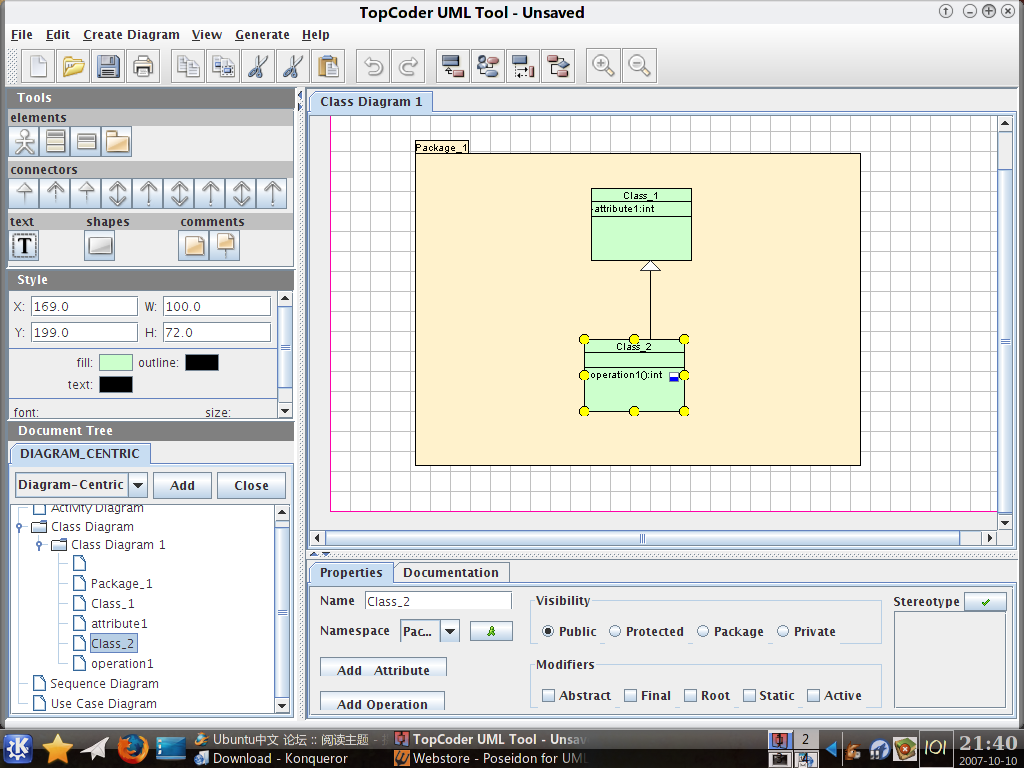Screen dimensions: 1024x768
Task: Open the Help menu
Action: point(315,35)
